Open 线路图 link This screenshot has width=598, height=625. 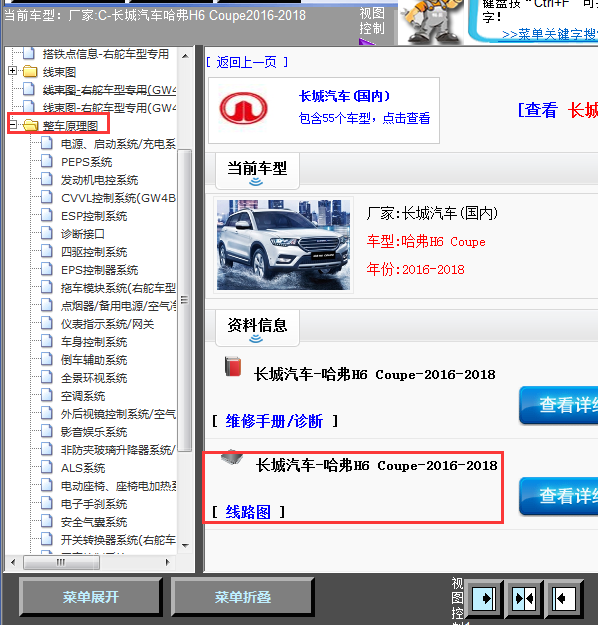click(x=248, y=512)
